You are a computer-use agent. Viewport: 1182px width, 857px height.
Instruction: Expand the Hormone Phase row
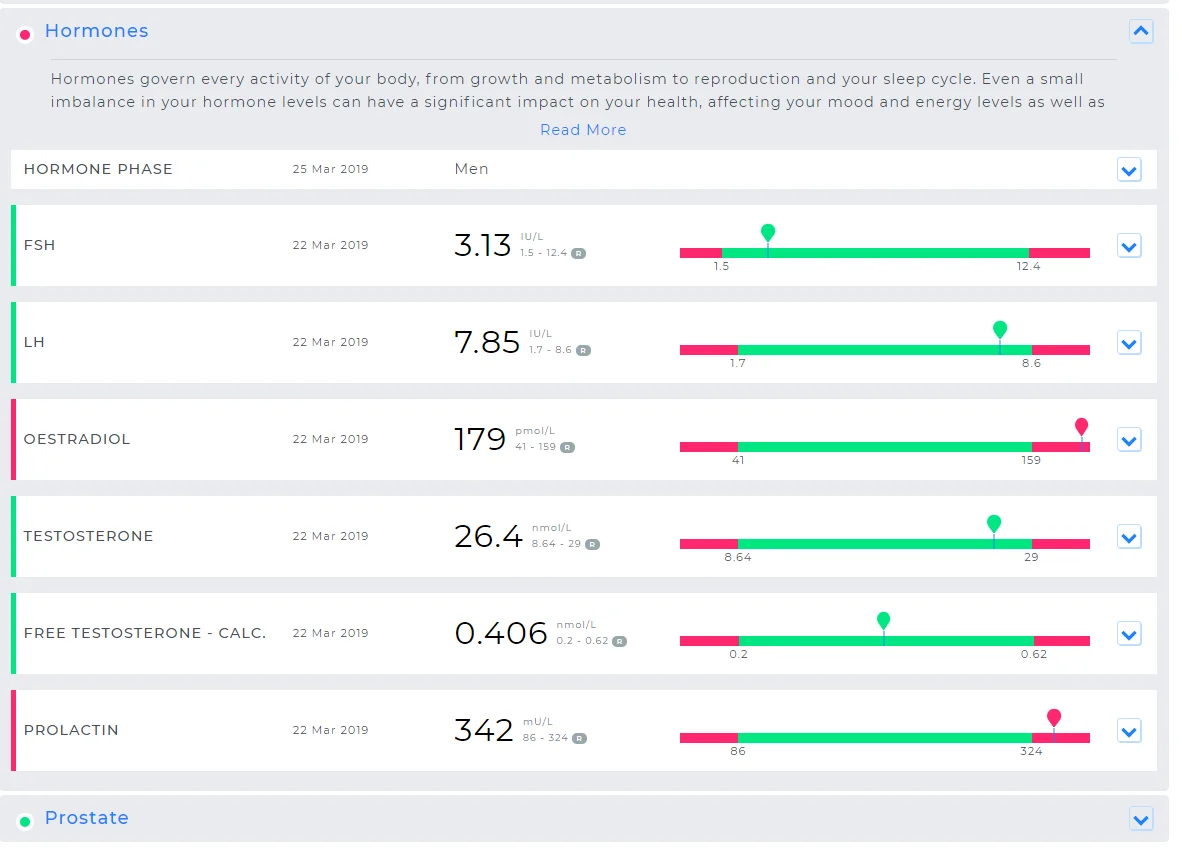(x=1129, y=171)
